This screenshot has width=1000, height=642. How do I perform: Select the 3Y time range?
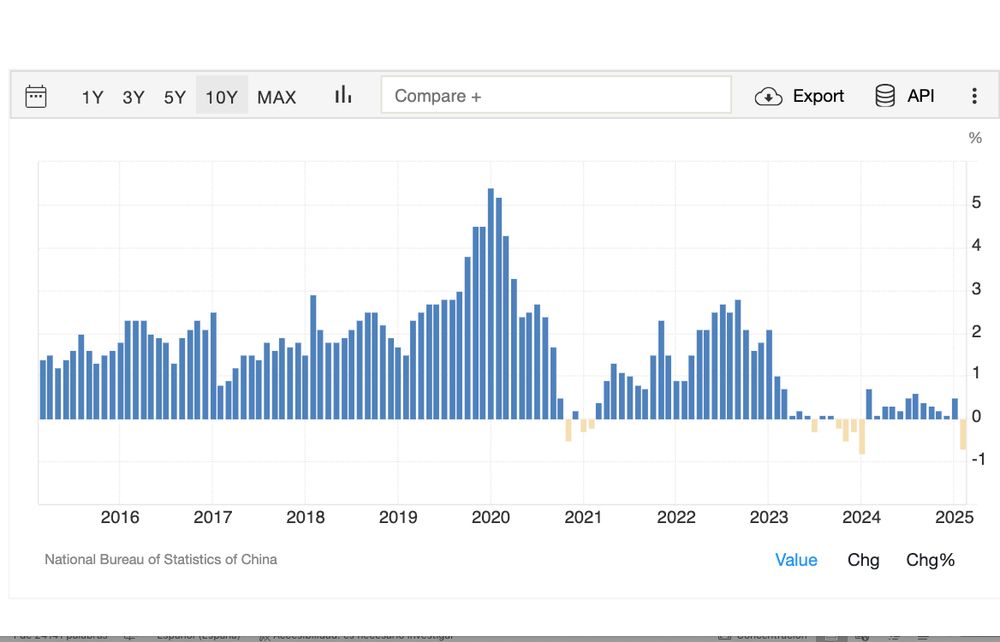(133, 97)
